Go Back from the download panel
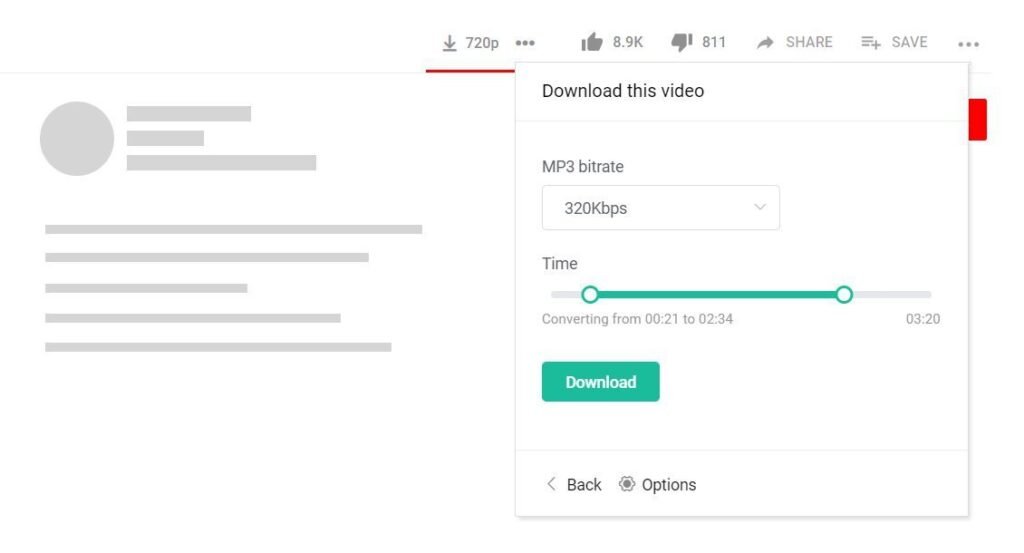The image size is (1024, 553). pos(573,484)
